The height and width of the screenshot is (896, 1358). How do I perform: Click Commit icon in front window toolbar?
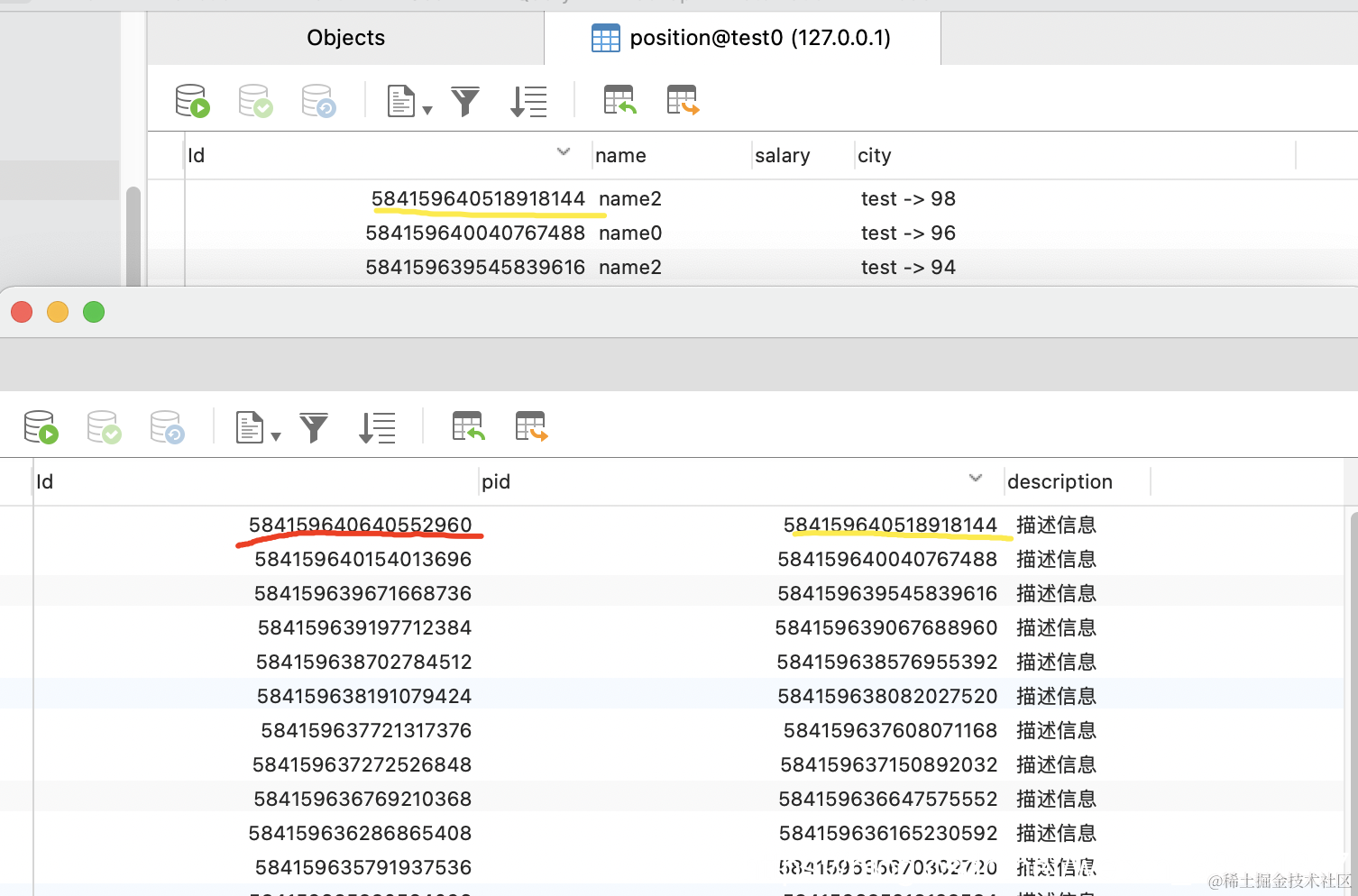click(x=104, y=427)
